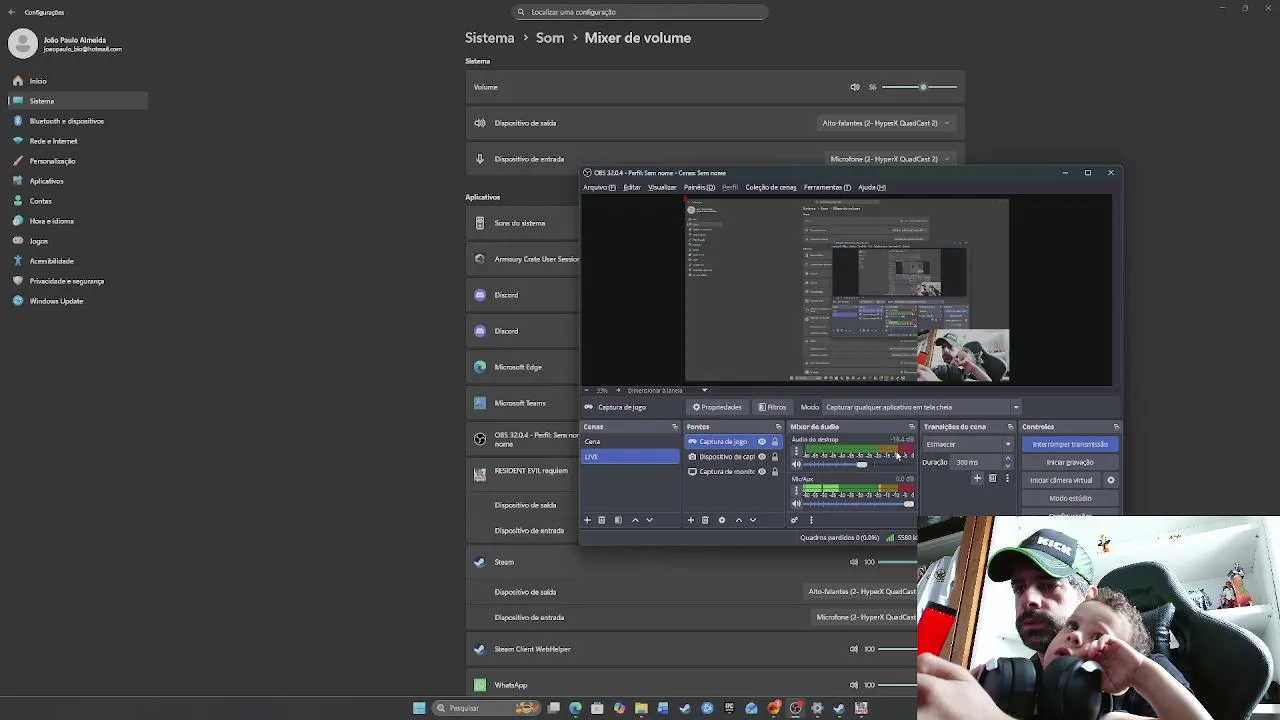Open Mixer de áudio toolbar options menu

[811, 520]
